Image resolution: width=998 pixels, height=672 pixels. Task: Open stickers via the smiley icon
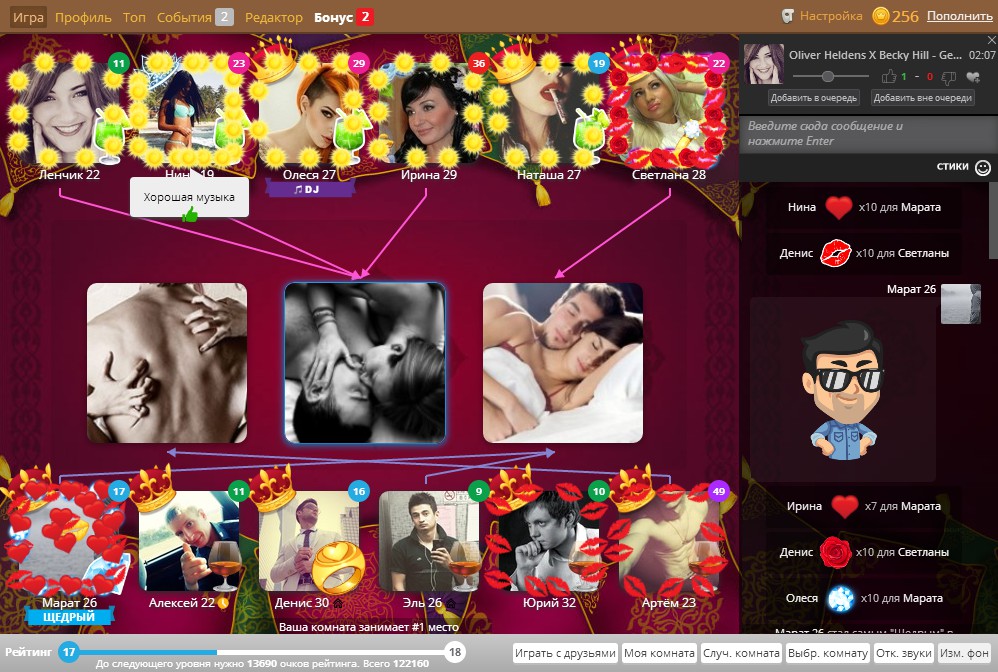(983, 167)
